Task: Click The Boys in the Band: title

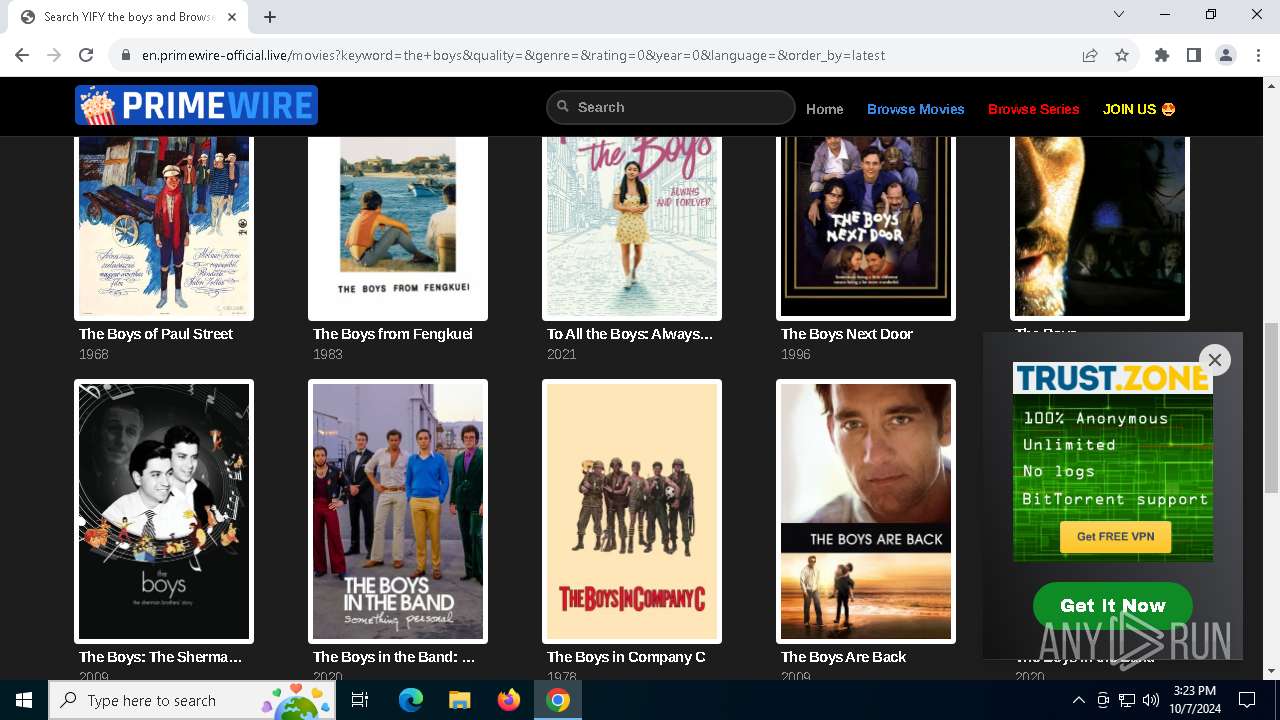Action: 394,657
